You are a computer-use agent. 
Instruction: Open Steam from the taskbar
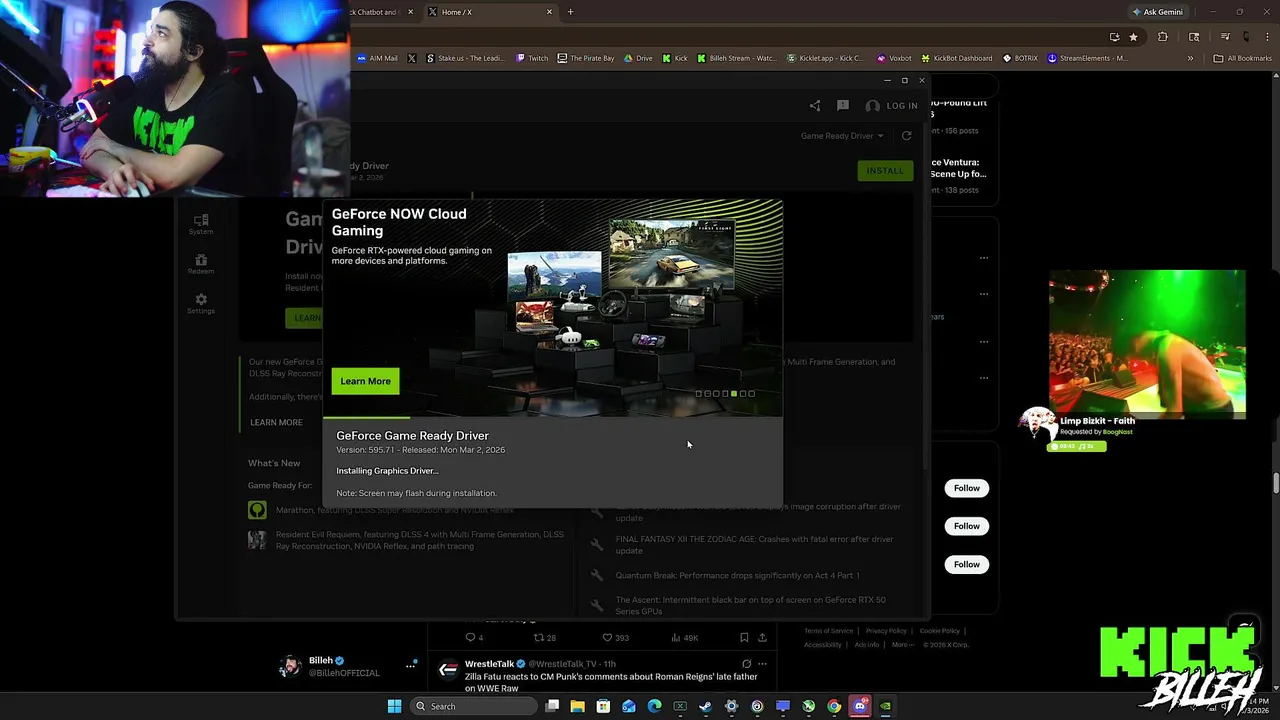pyautogui.click(x=706, y=707)
